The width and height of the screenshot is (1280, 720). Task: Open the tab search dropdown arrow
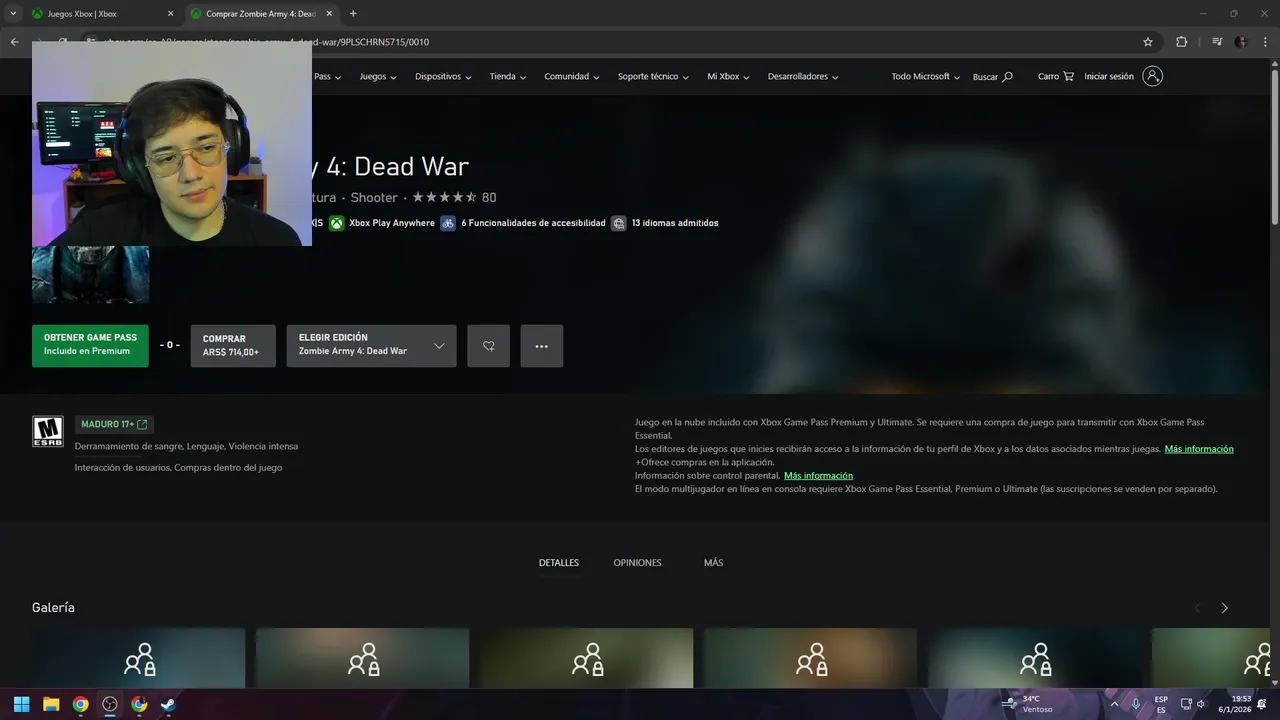pos(12,14)
